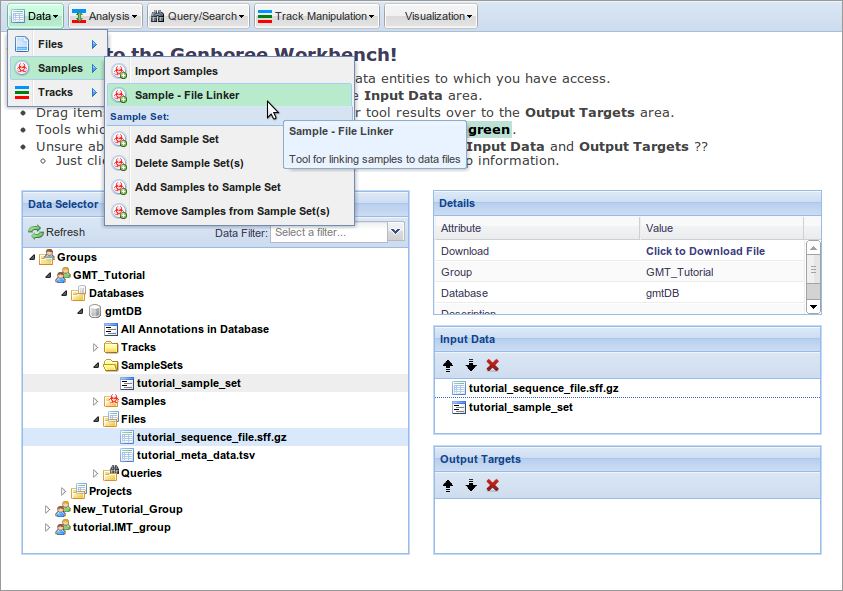
Task: Open the Query/Search menu
Action: click(x=198, y=16)
